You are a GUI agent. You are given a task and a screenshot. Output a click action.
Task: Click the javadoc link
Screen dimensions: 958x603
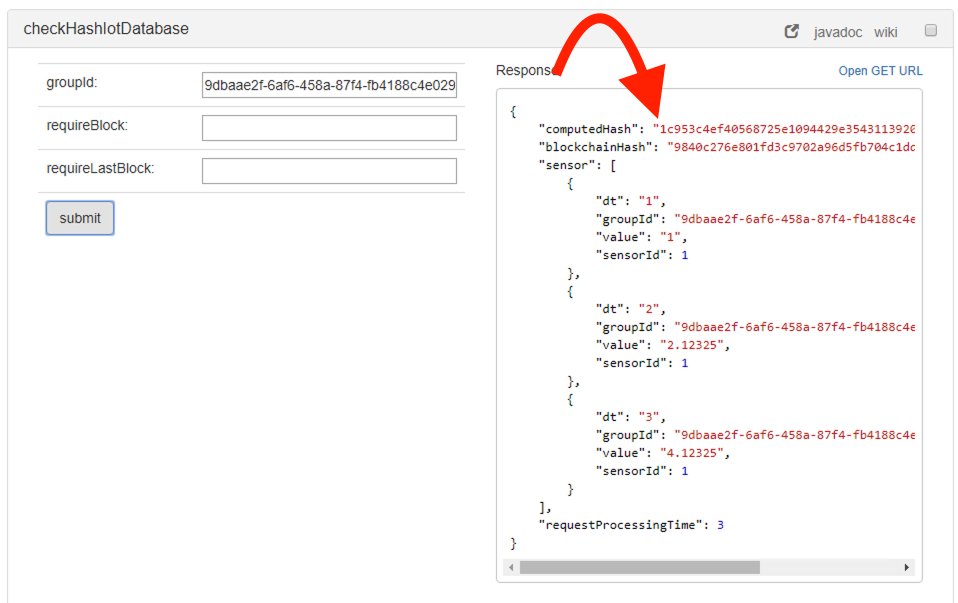(x=837, y=31)
